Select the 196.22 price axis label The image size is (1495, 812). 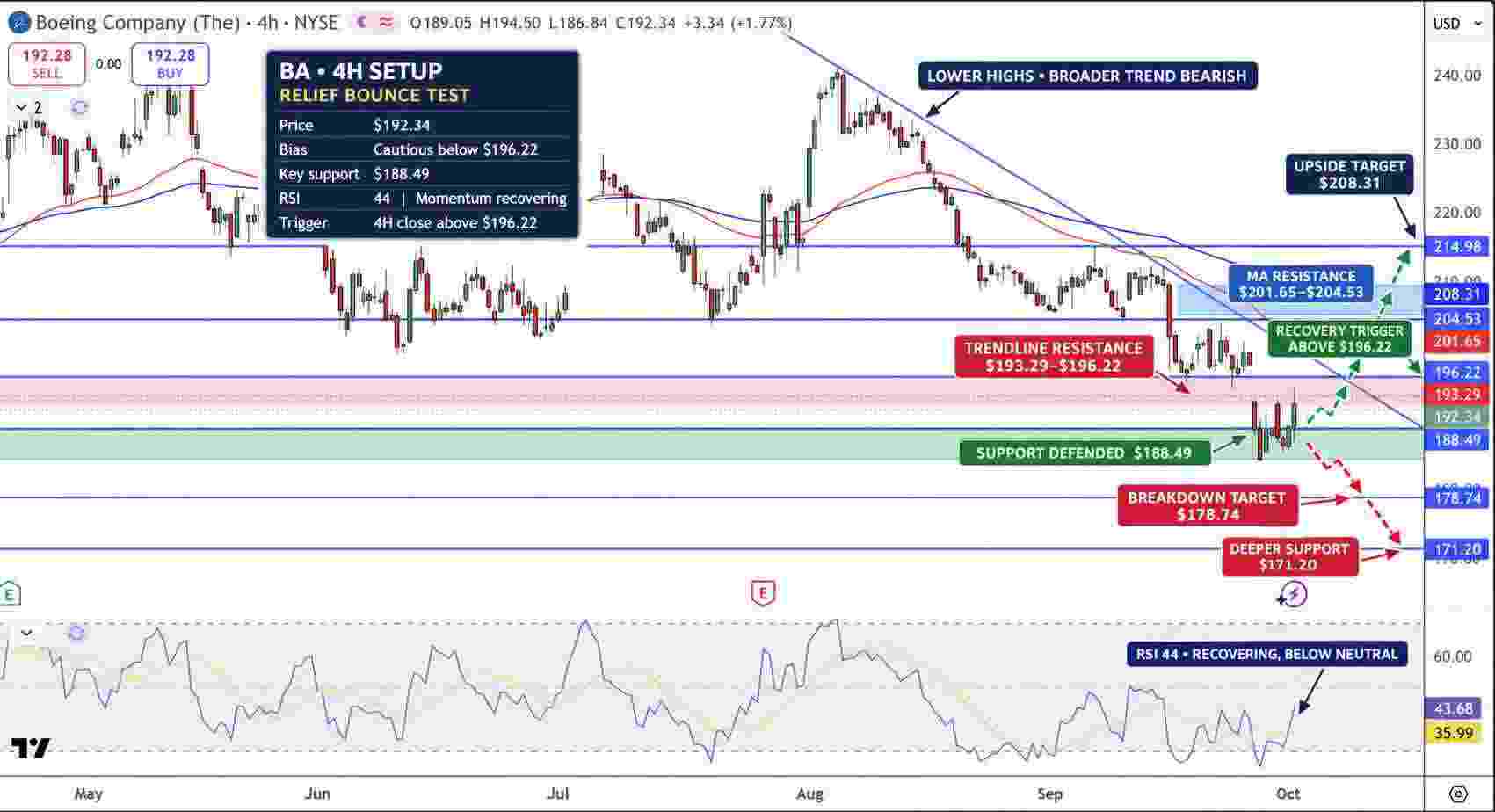[1457, 373]
